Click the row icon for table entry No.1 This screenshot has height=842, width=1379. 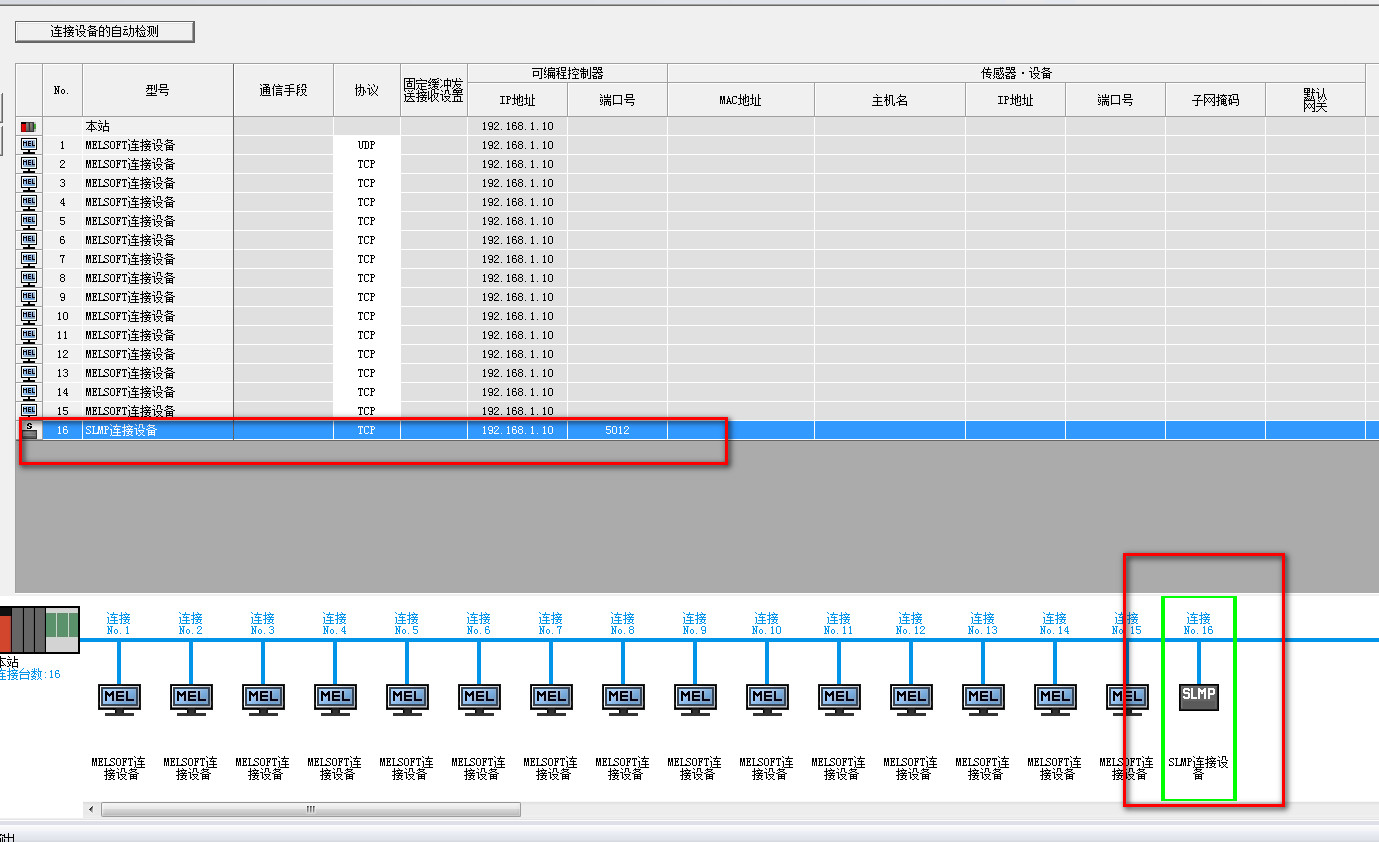pyautogui.click(x=29, y=145)
